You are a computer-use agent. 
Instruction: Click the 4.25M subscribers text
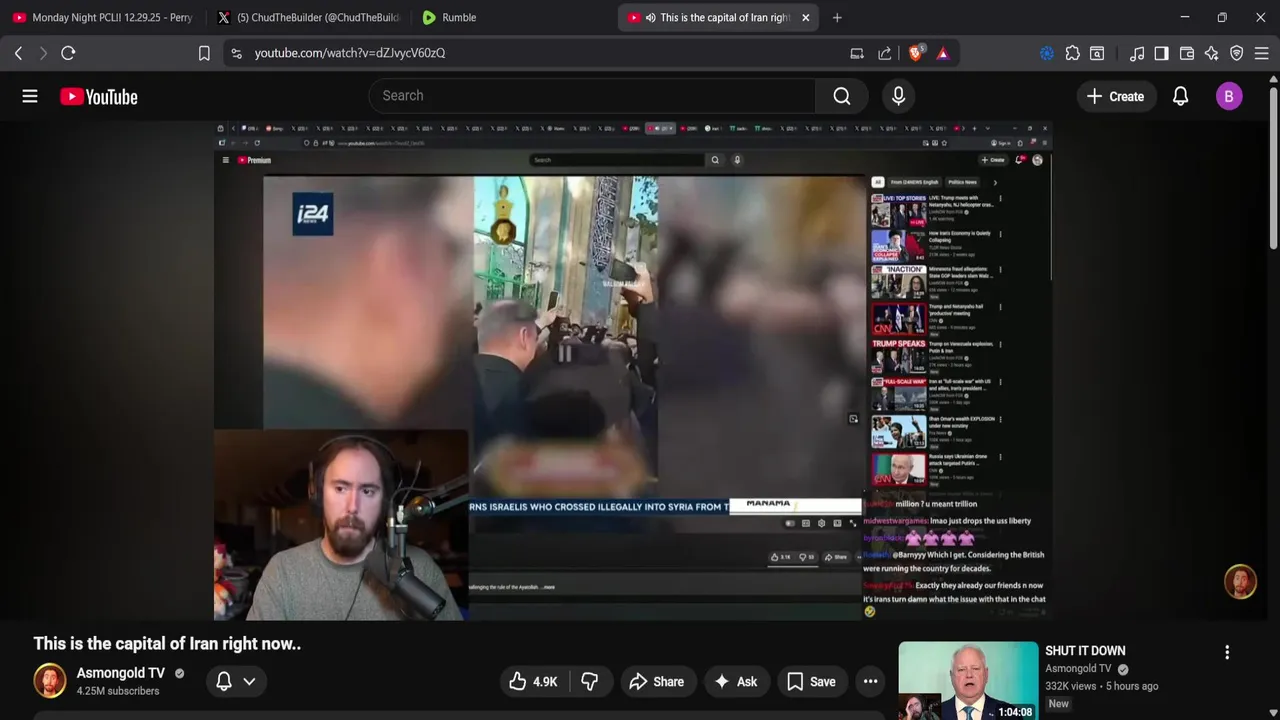pyautogui.click(x=118, y=691)
